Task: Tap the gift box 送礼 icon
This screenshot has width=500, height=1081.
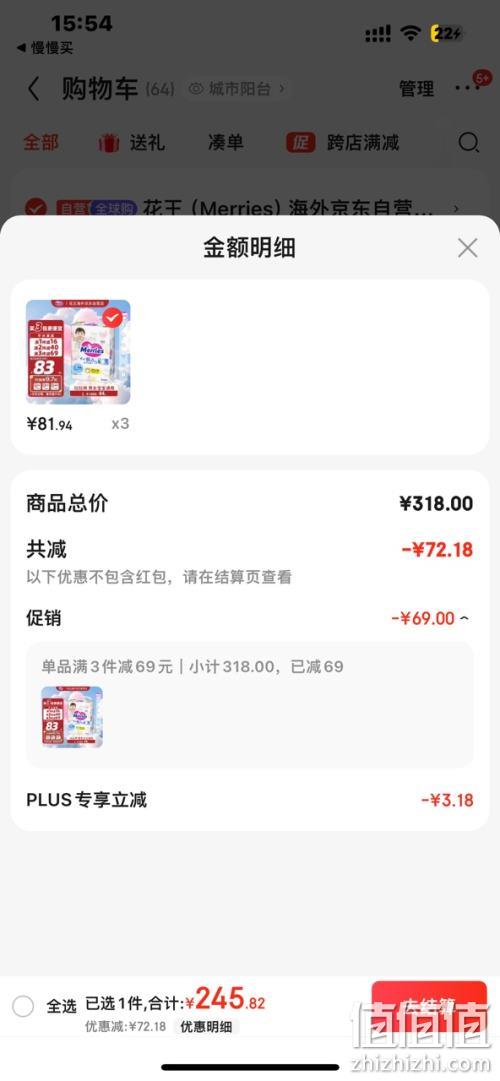Action: (x=109, y=143)
